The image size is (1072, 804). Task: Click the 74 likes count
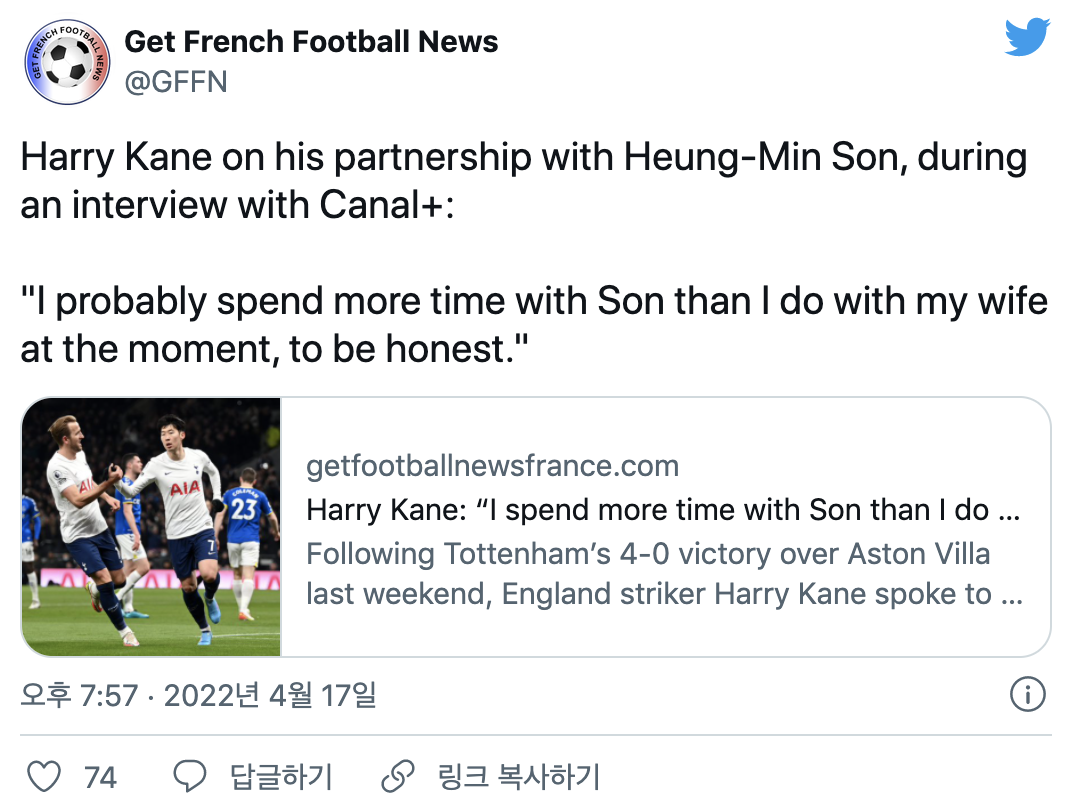pos(100,777)
